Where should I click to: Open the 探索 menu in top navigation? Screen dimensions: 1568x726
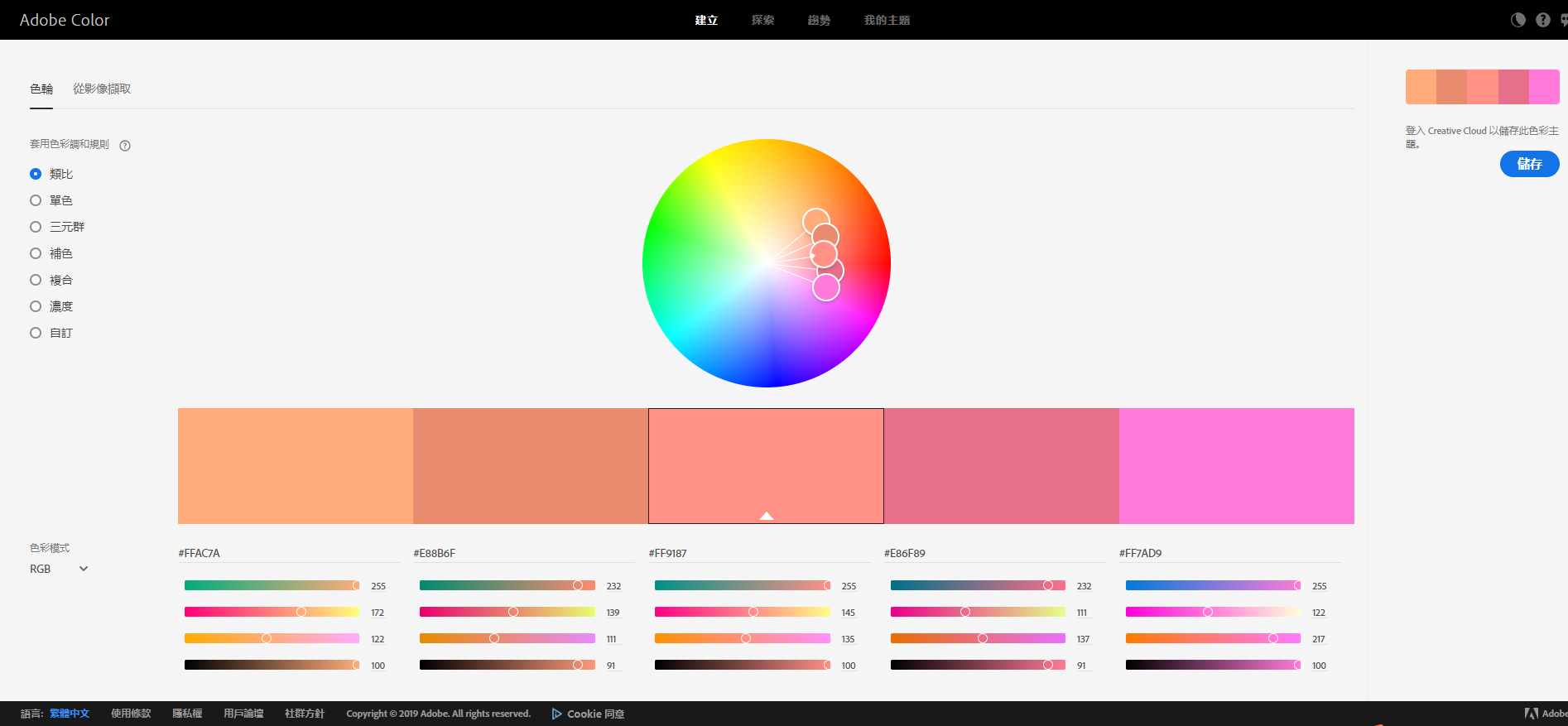pos(762,20)
